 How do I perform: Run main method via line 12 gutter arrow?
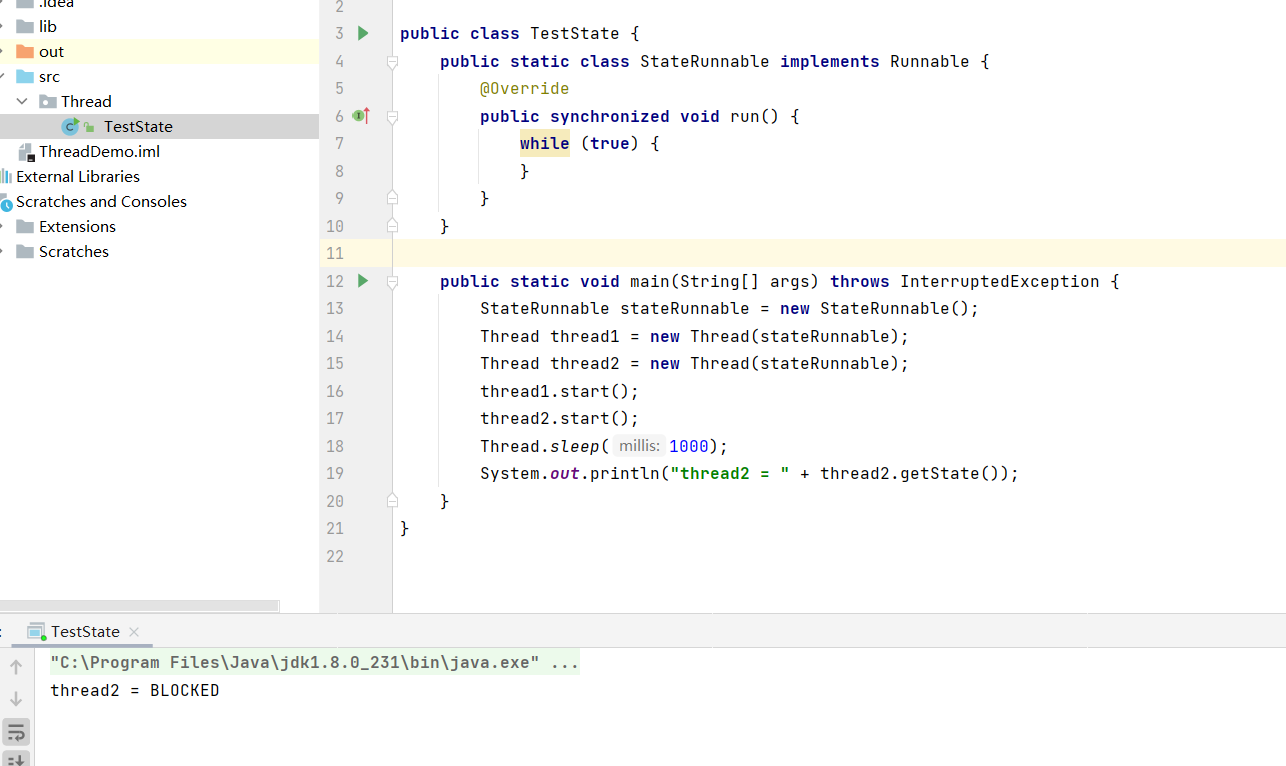coord(363,281)
